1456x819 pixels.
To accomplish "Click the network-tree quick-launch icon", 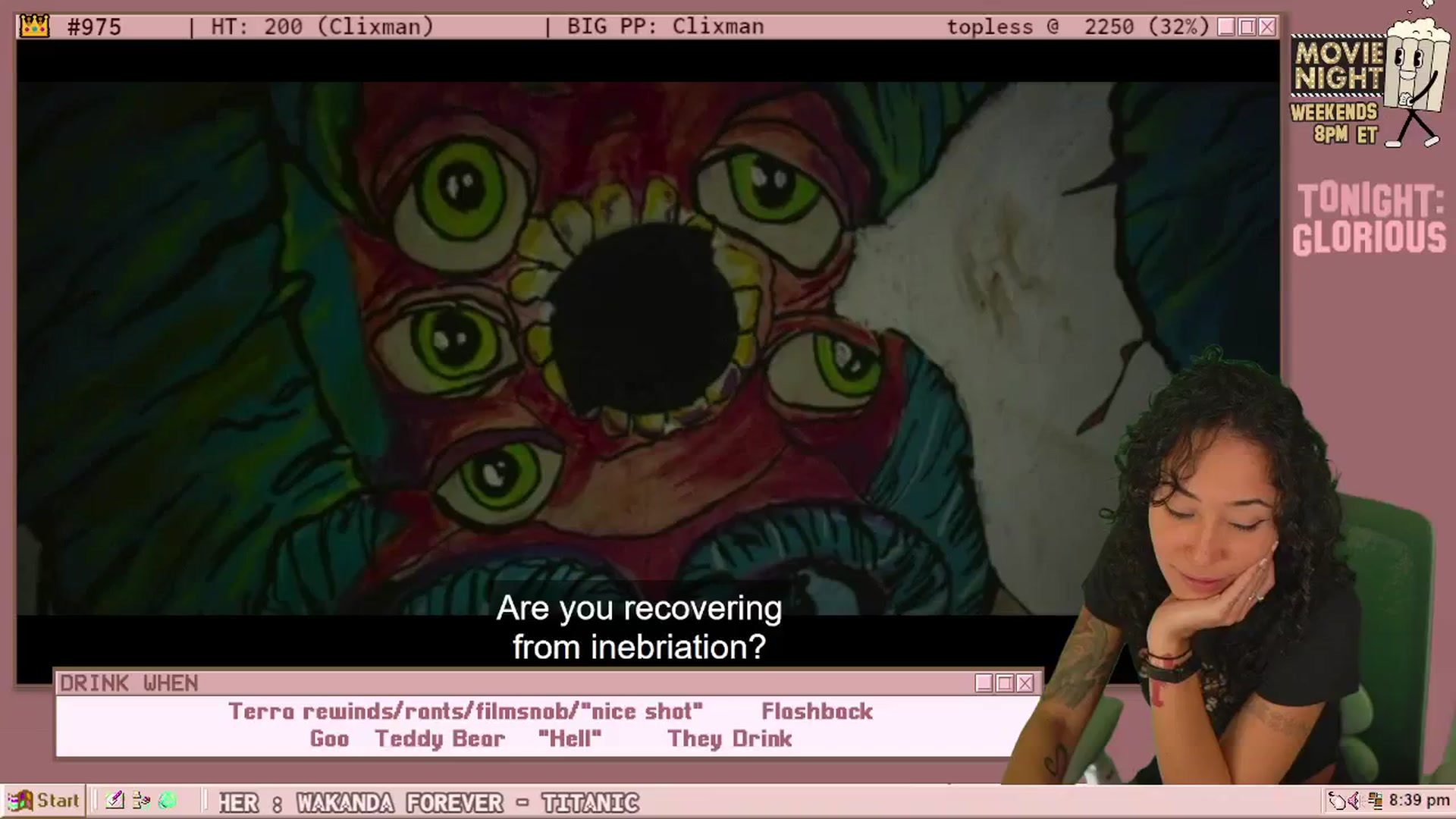I will tap(141, 801).
